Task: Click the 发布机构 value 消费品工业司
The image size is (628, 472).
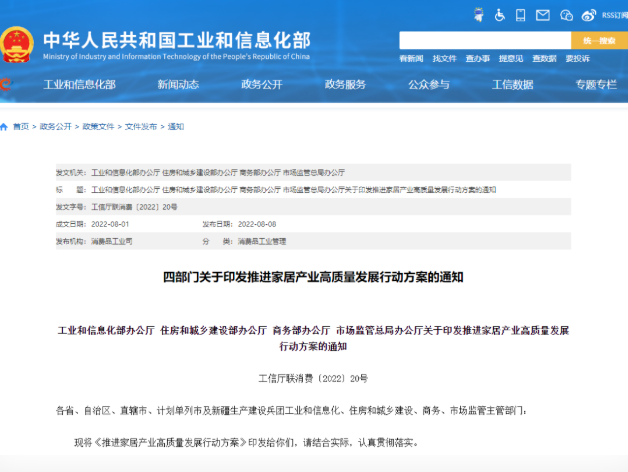Action: tap(112, 242)
